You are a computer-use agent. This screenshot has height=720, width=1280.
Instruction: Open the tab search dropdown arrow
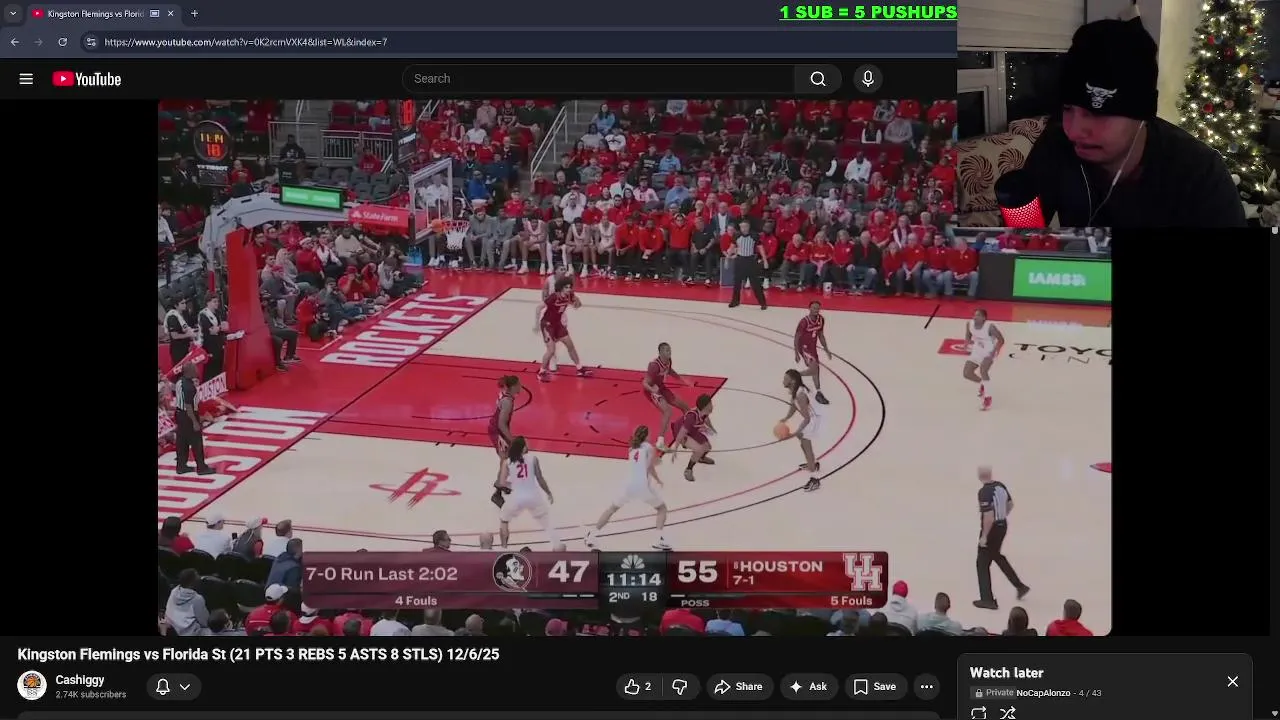13,14
